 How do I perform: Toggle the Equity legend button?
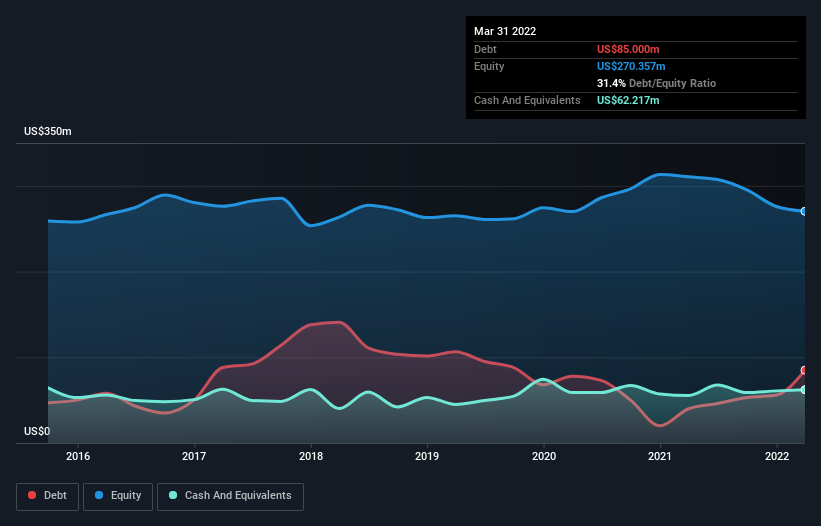(x=118, y=496)
